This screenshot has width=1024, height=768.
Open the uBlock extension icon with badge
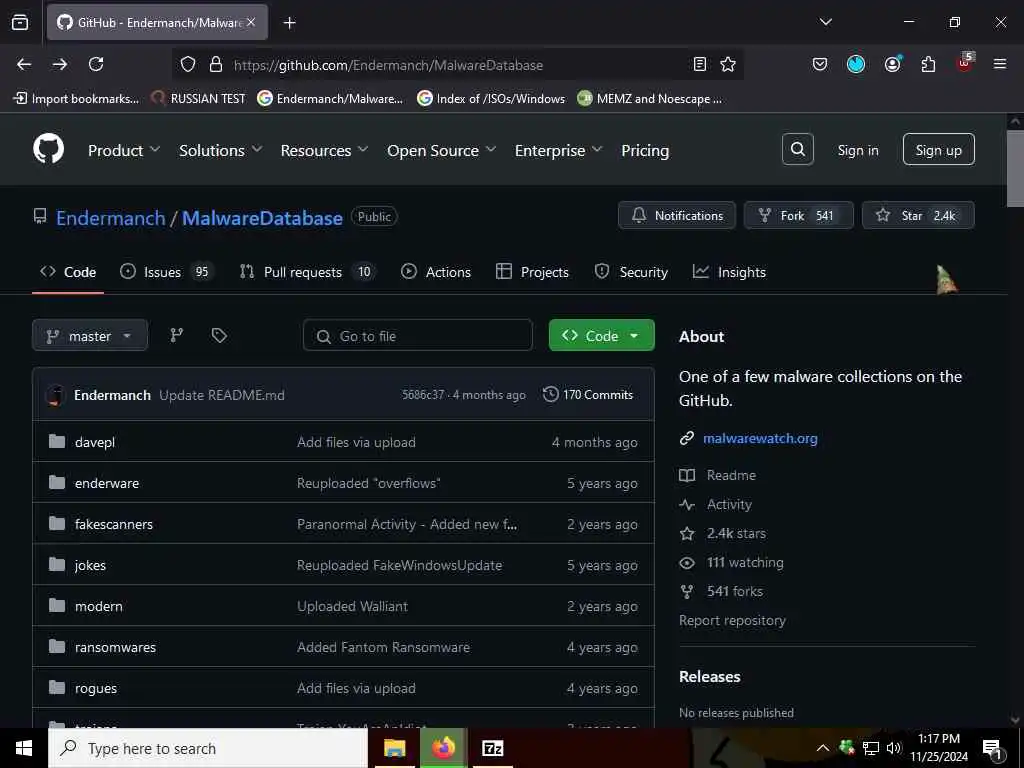[965, 63]
